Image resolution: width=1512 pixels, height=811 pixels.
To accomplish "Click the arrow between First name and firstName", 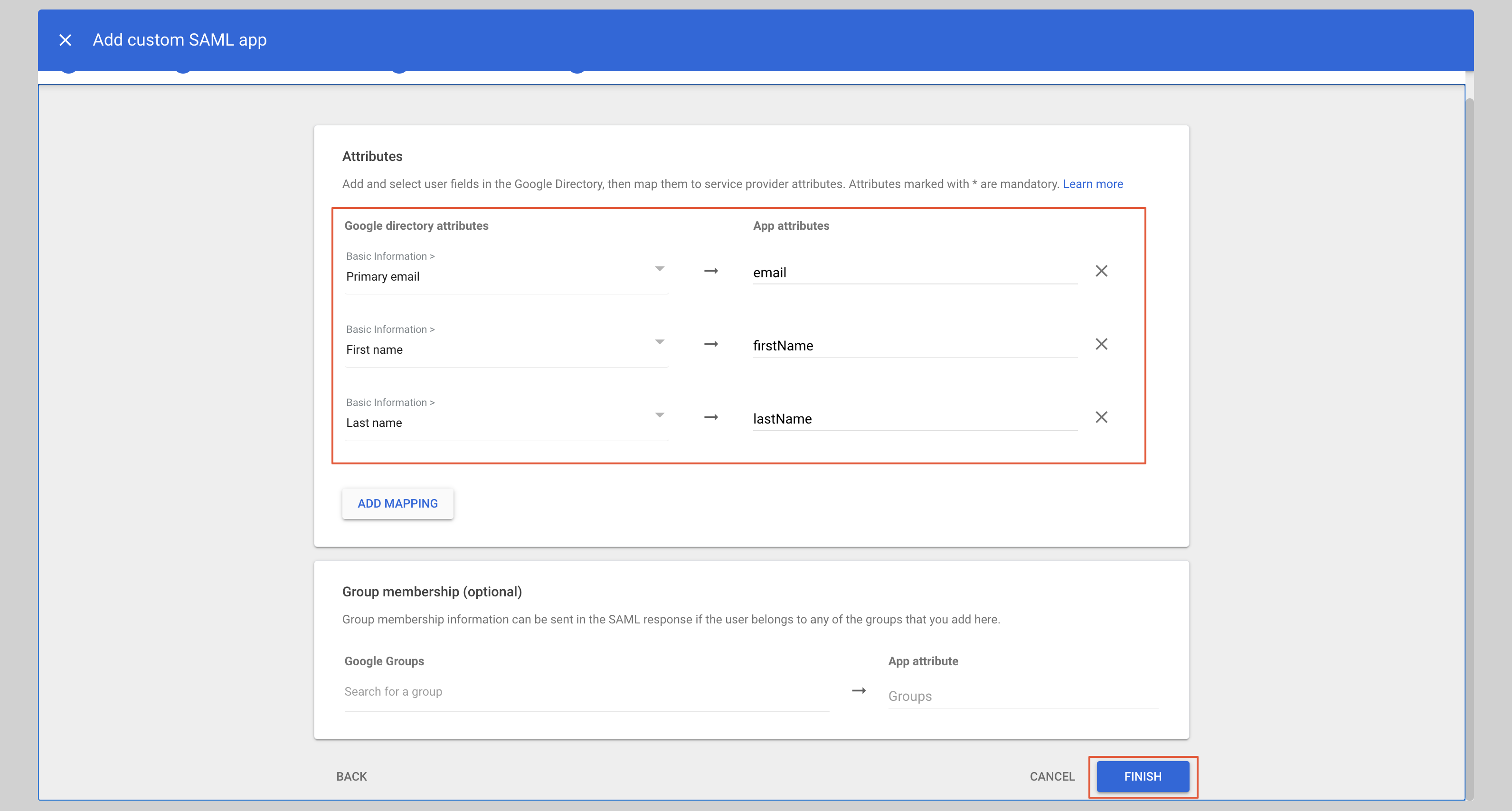I will coord(710,344).
